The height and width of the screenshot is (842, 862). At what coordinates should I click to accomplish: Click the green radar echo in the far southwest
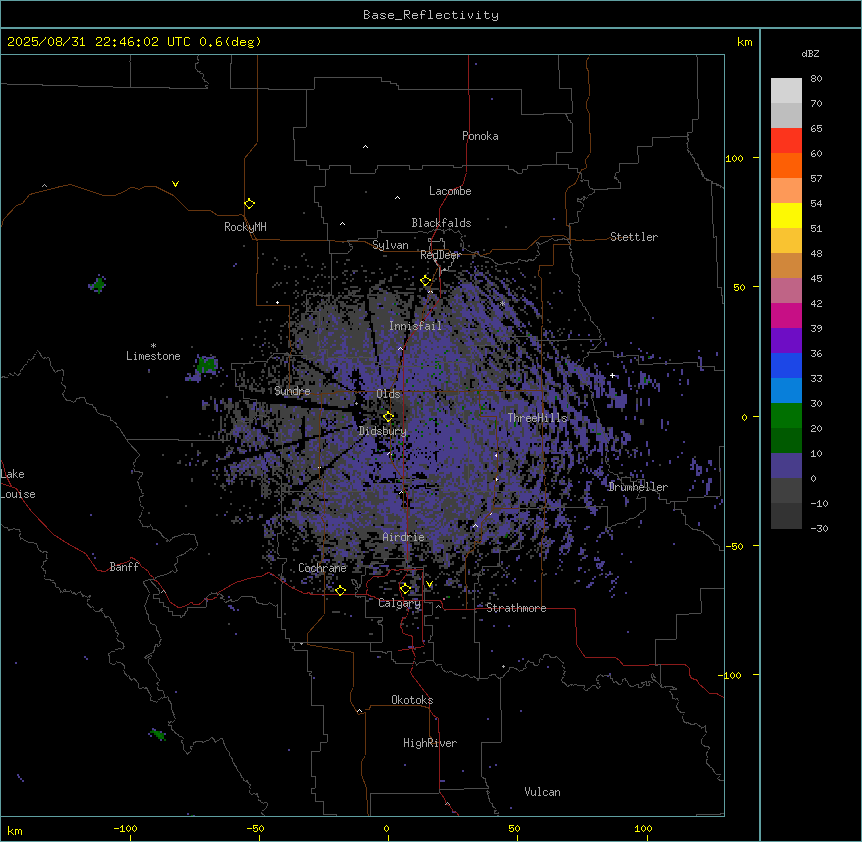point(158,734)
